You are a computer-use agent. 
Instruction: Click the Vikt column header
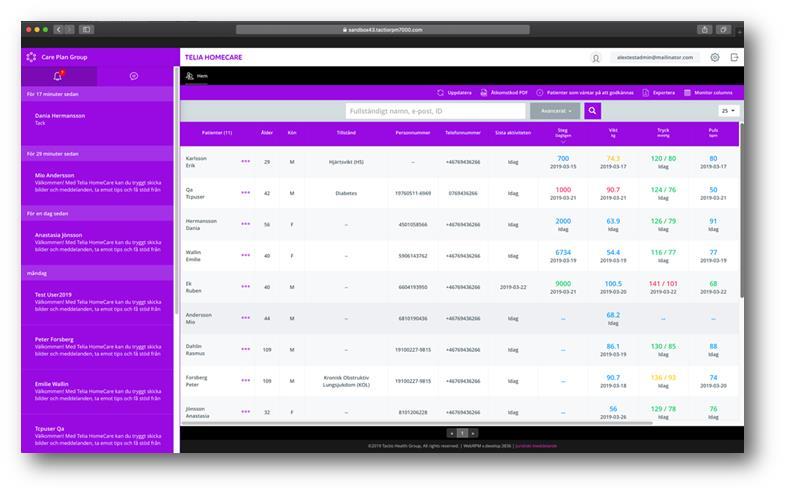coord(613,133)
